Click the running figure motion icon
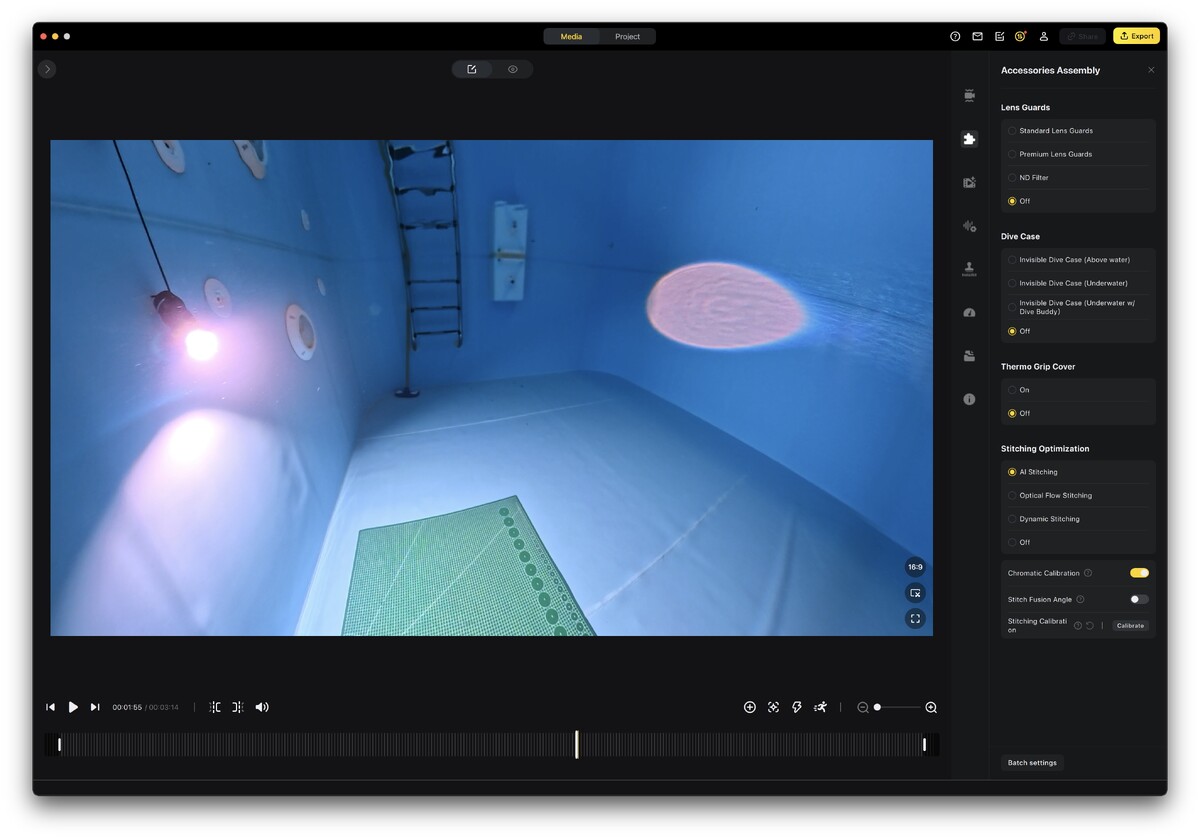 point(820,707)
